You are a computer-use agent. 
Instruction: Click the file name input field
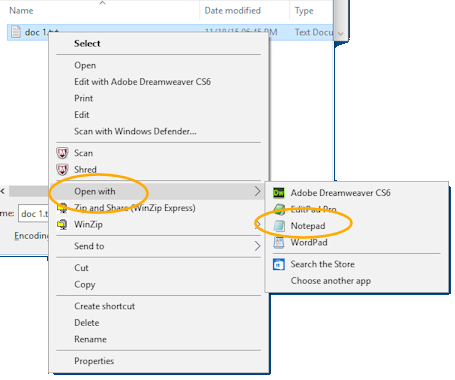tap(33, 214)
